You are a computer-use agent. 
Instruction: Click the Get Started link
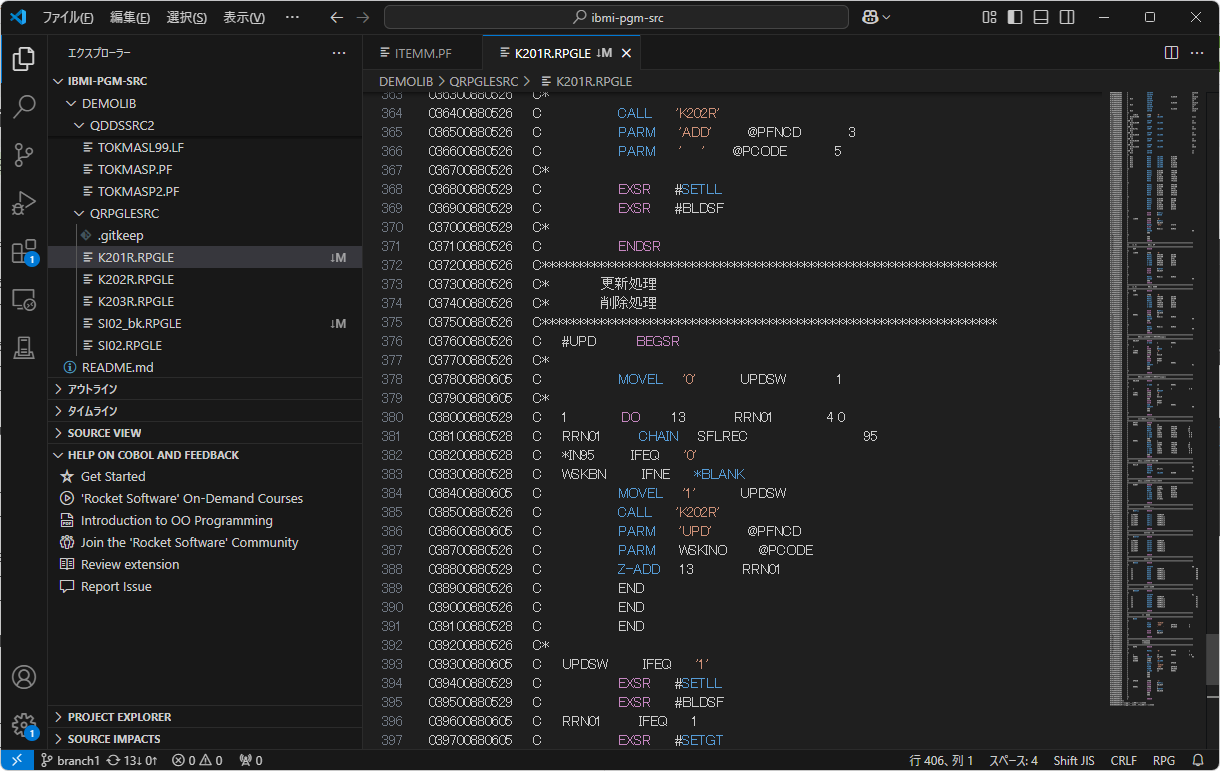(113, 477)
